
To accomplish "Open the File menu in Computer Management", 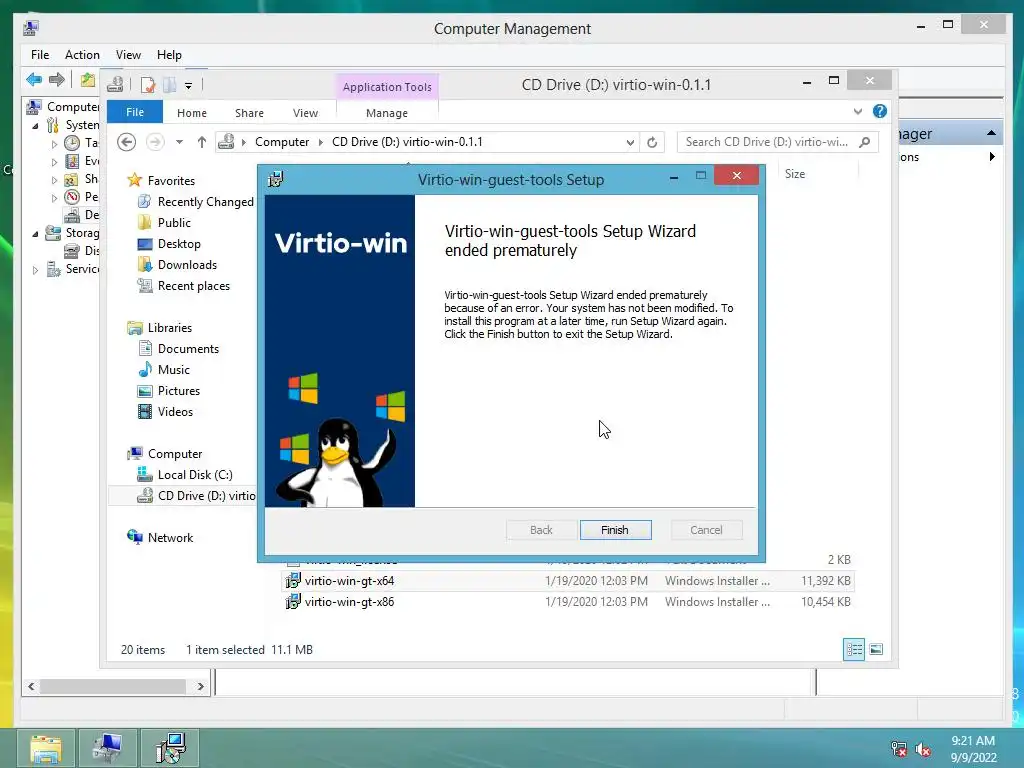I will point(40,55).
